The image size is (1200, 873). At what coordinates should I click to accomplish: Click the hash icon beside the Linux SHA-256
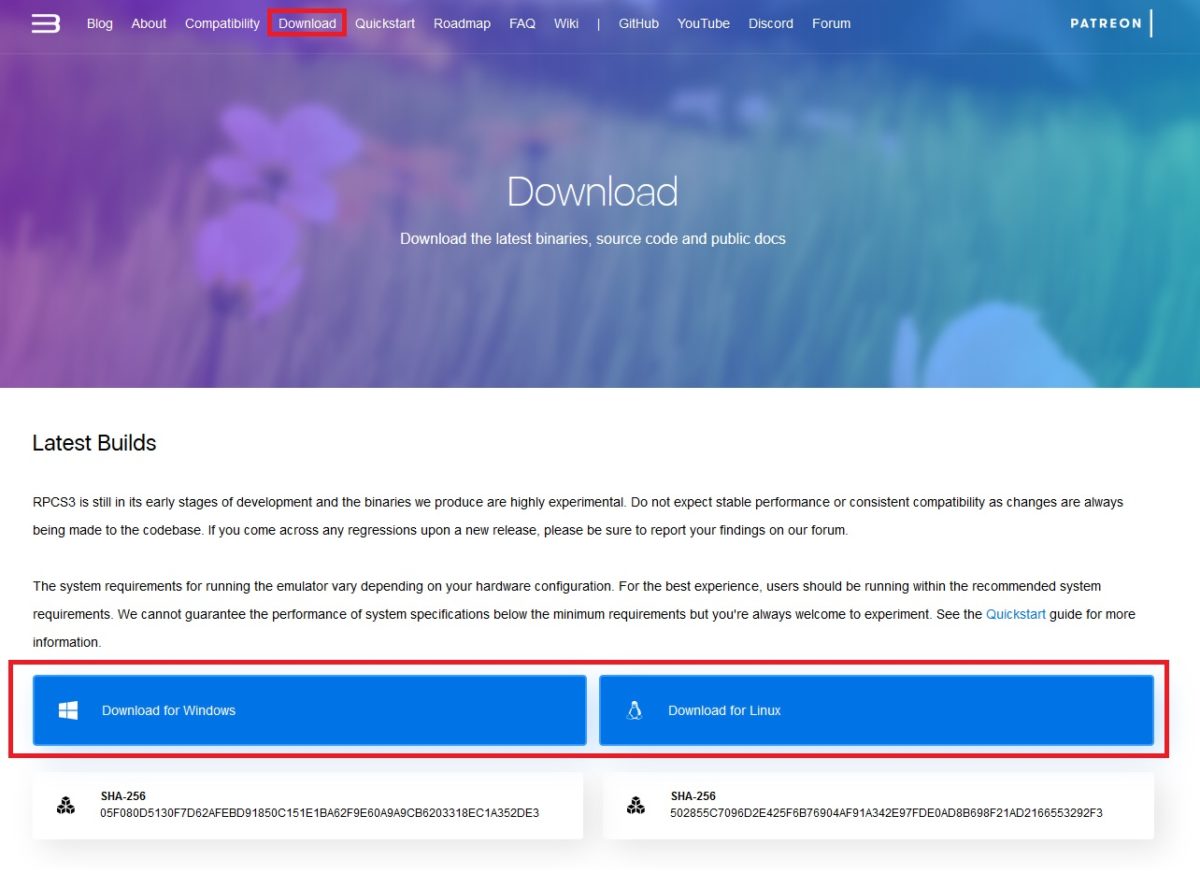[x=636, y=805]
